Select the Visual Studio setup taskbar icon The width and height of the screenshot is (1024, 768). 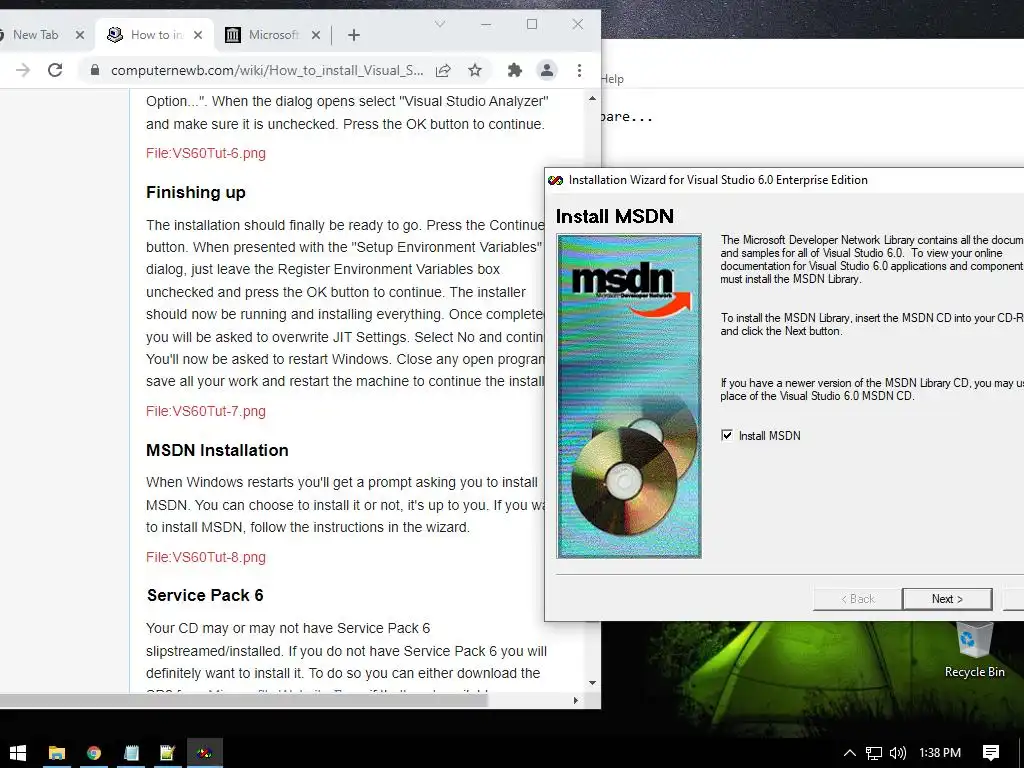click(205, 753)
